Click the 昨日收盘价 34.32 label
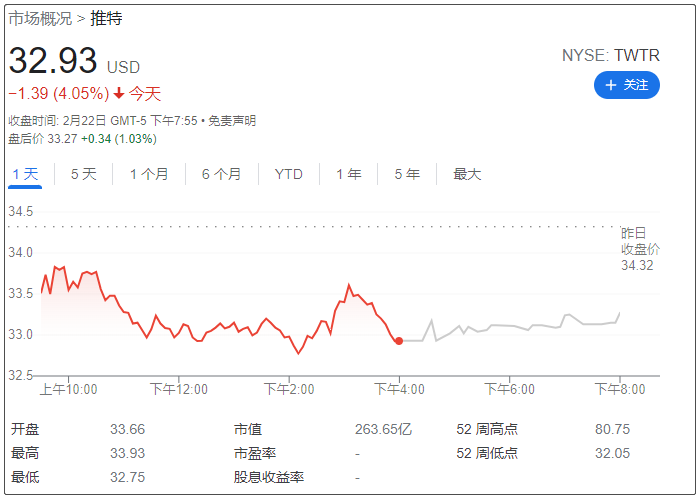The width and height of the screenshot is (698, 497). coord(640,249)
